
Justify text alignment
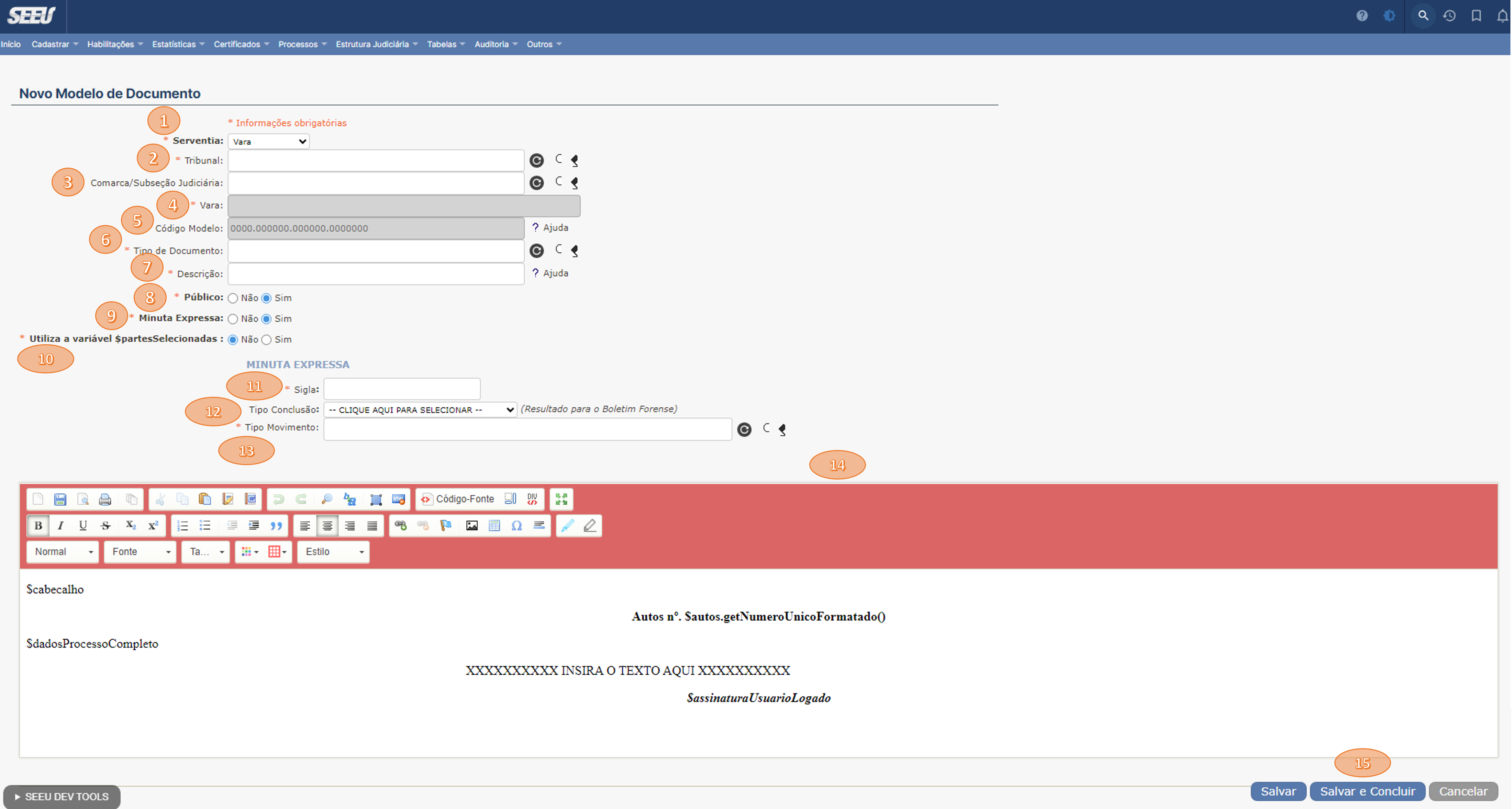click(x=372, y=526)
